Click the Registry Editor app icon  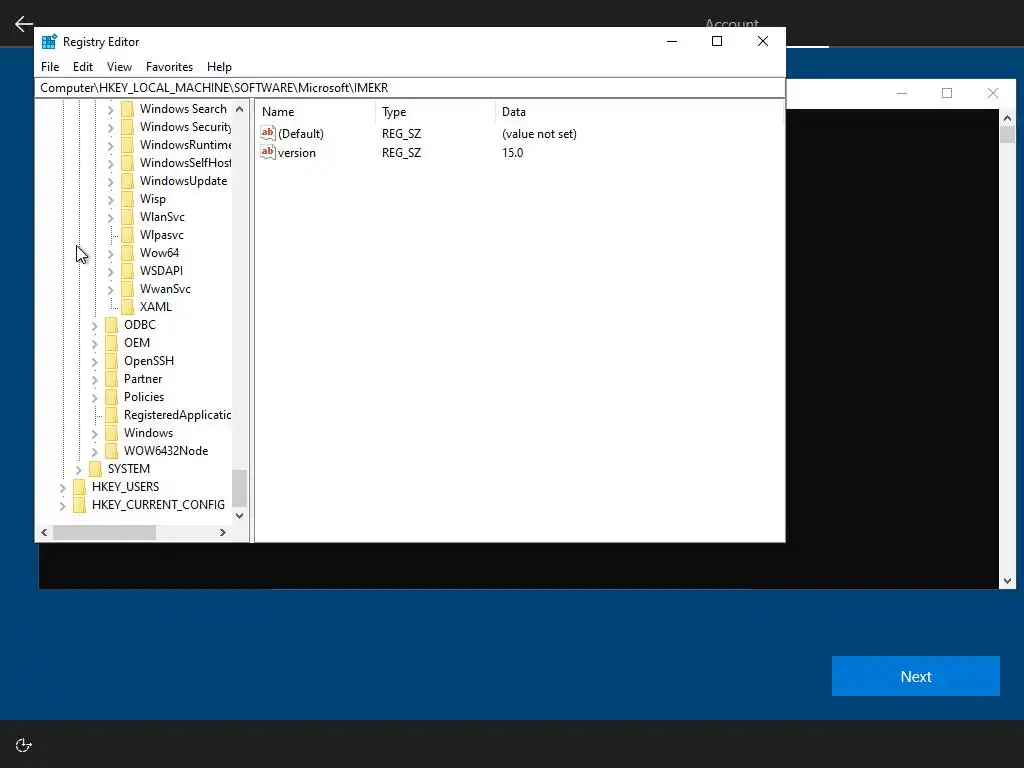click(49, 42)
